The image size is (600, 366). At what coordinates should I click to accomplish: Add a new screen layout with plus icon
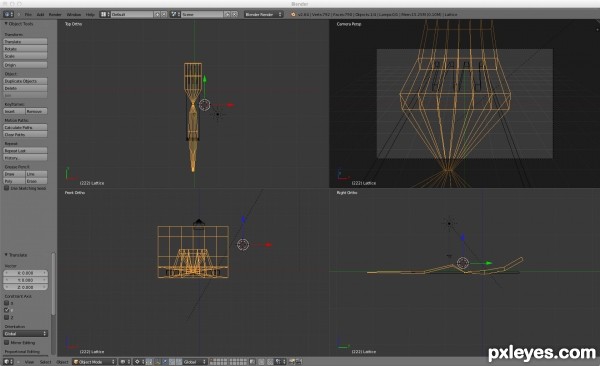(x=157, y=14)
